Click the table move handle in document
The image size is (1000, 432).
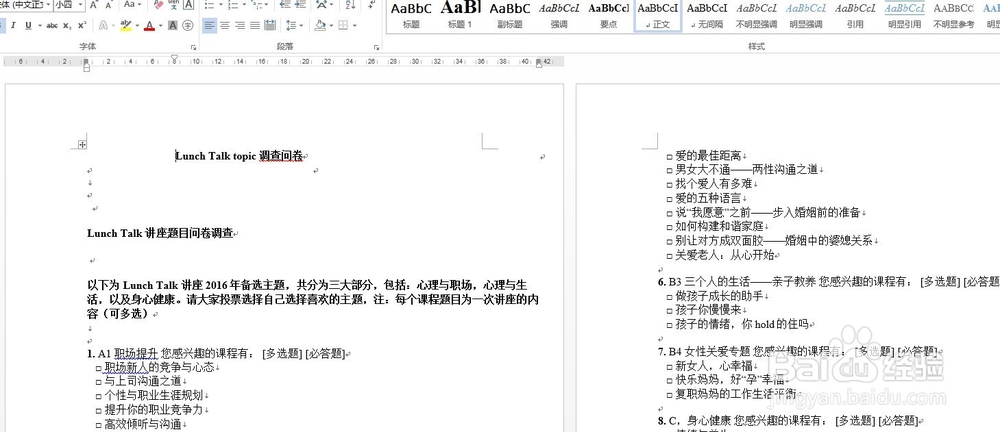point(82,145)
